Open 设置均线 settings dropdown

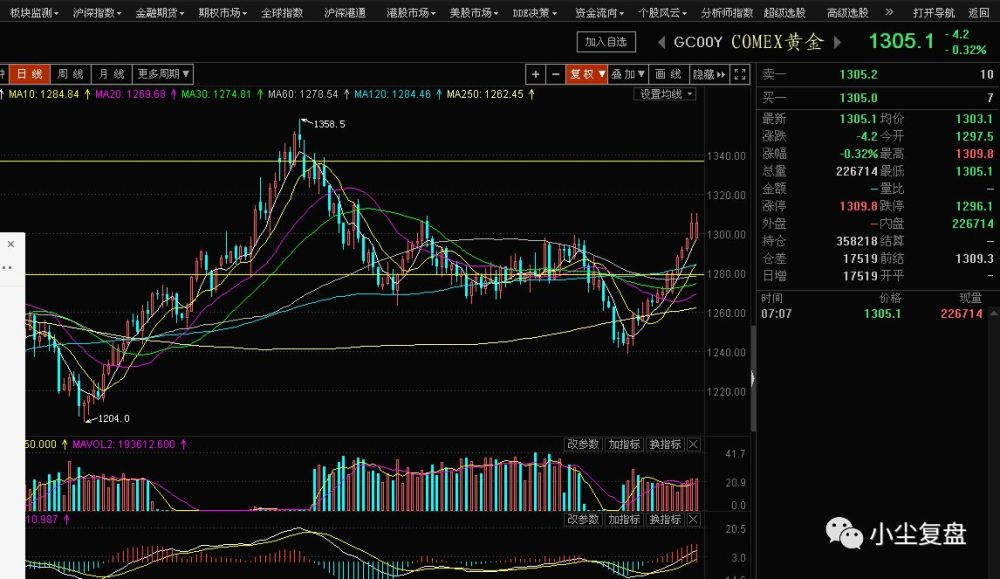(665, 94)
